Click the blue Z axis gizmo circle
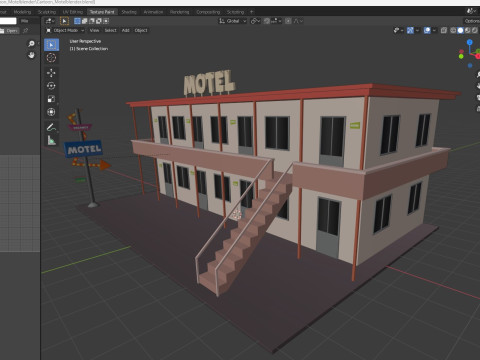The image size is (480, 360). (x=470, y=42)
